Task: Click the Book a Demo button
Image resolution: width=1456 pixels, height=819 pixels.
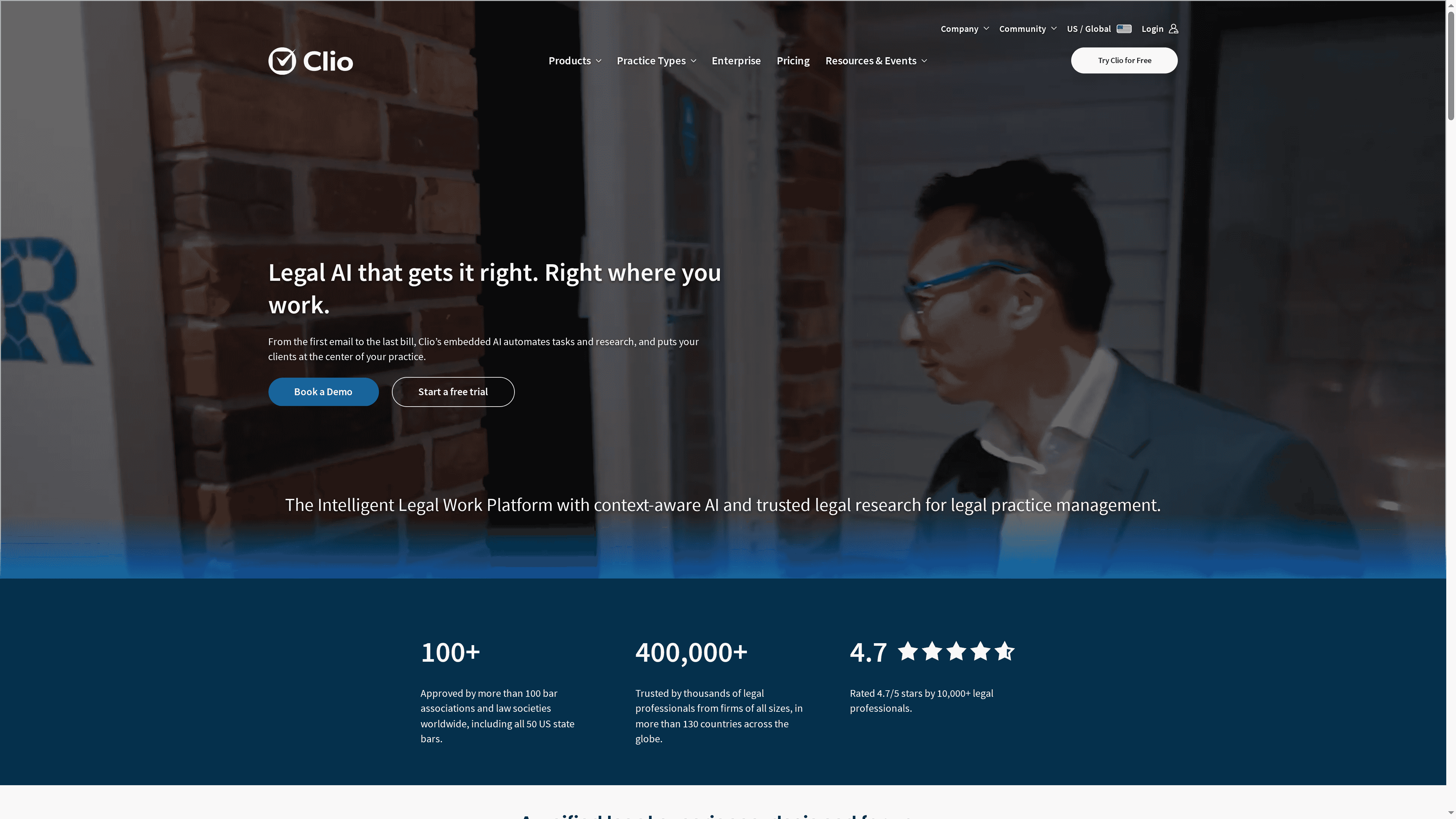Action: coord(323,392)
